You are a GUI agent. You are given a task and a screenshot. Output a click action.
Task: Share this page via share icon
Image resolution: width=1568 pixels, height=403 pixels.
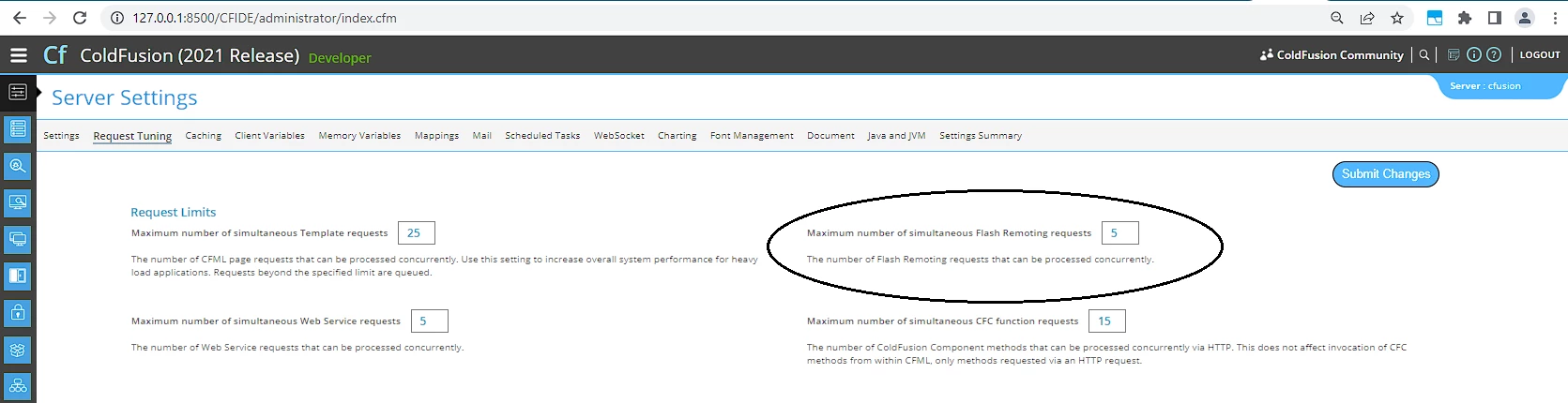point(1367,18)
